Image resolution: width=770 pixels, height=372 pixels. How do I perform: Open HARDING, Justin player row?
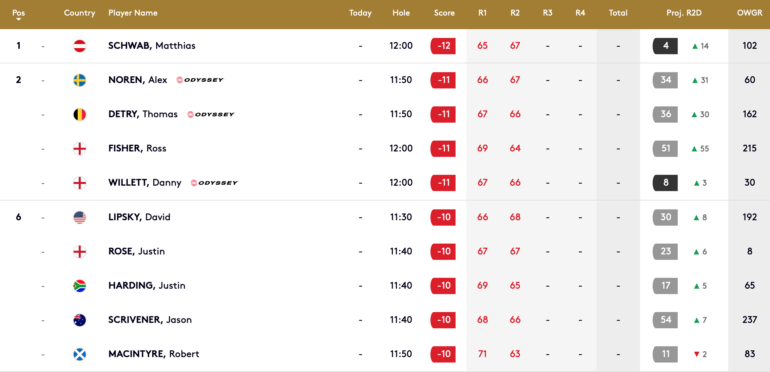point(385,286)
